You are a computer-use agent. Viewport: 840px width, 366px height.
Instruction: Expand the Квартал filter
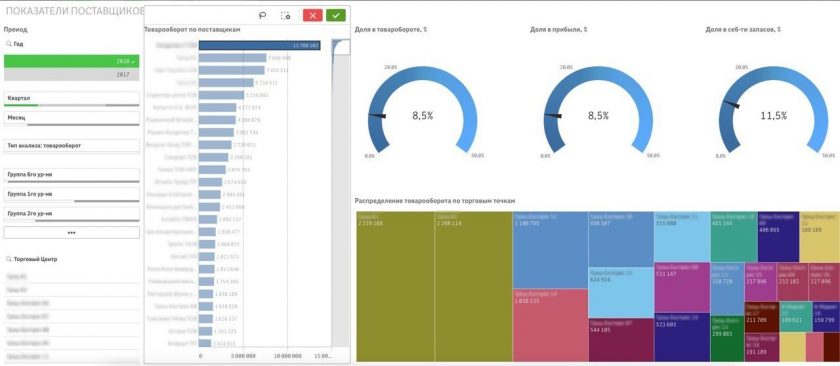point(71,99)
